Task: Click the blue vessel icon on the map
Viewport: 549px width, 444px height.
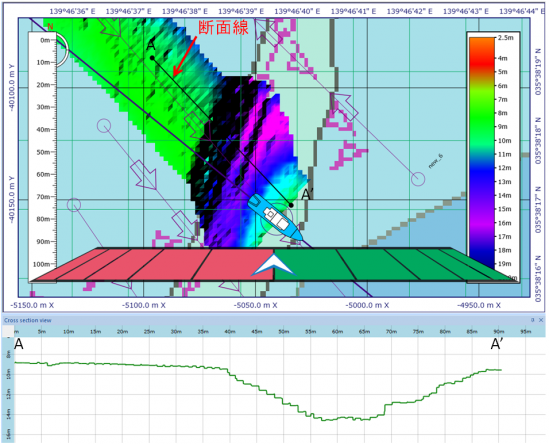Action: click(275, 217)
